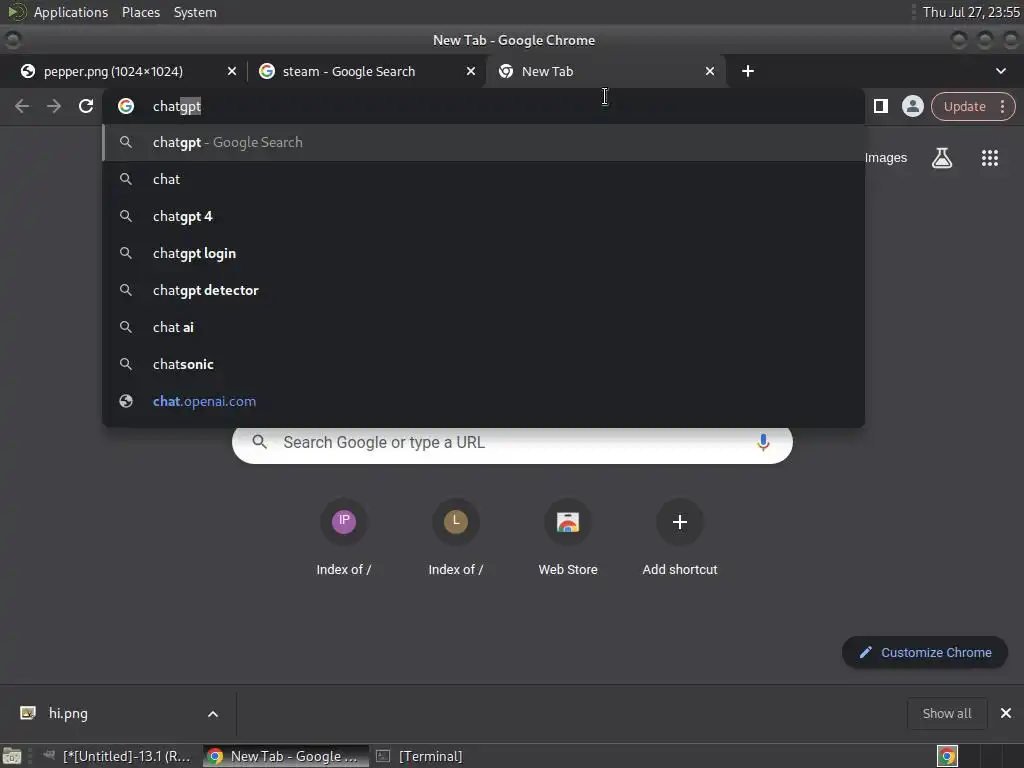Click the Google icon in the address bar
This screenshot has height=768, width=1024.
tap(126, 106)
